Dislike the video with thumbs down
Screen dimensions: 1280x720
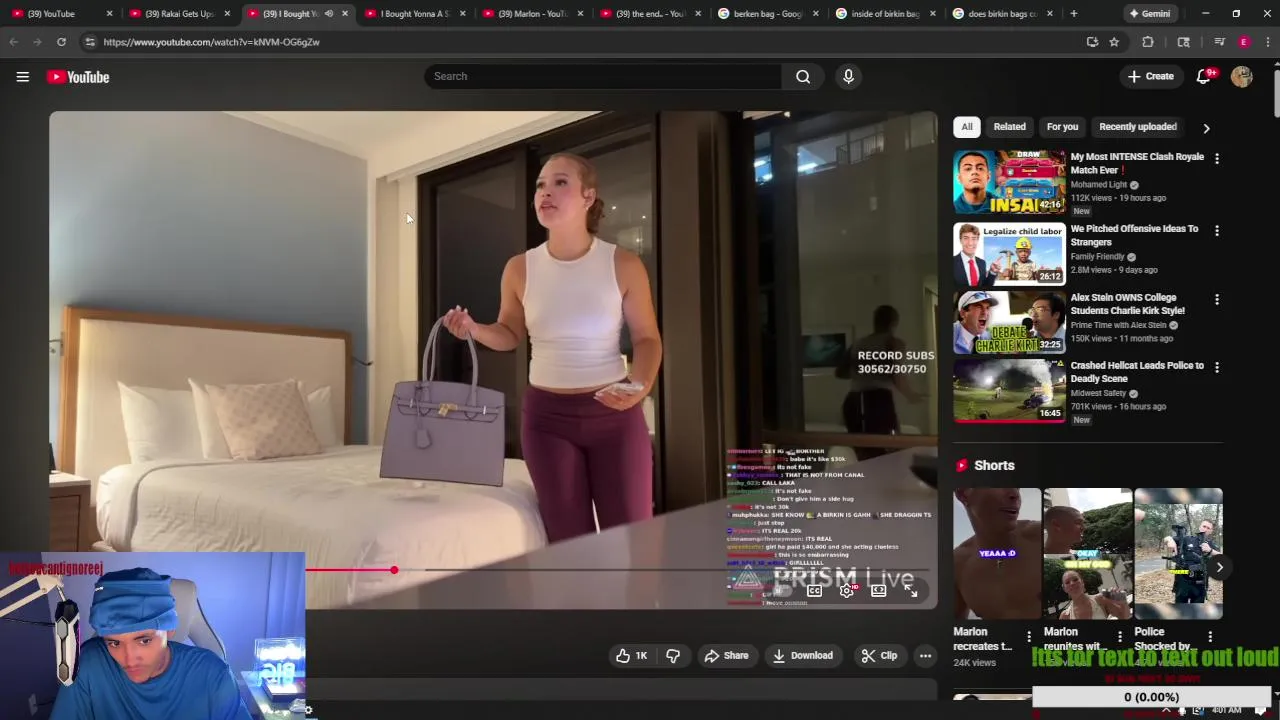click(x=673, y=656)
